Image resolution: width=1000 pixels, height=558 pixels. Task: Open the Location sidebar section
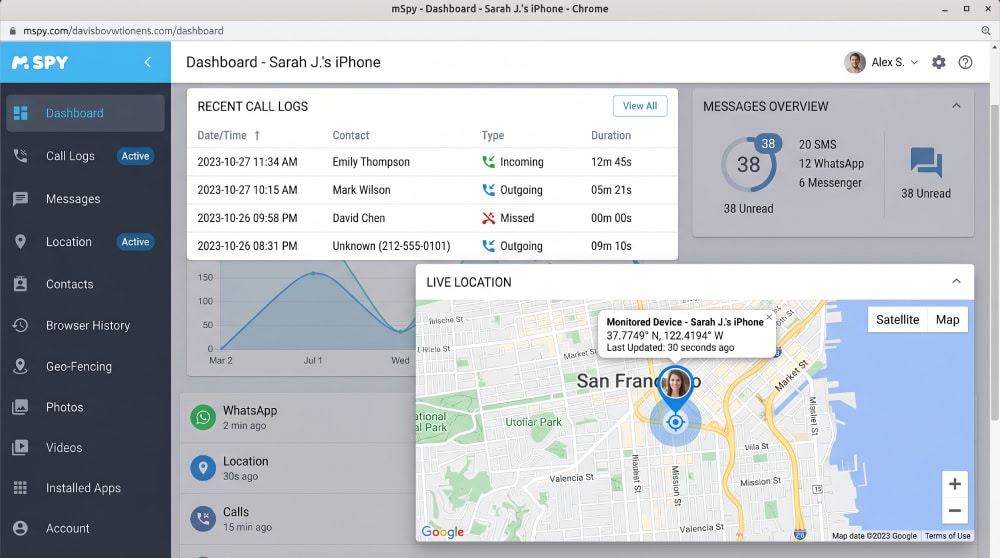point(85,242)
